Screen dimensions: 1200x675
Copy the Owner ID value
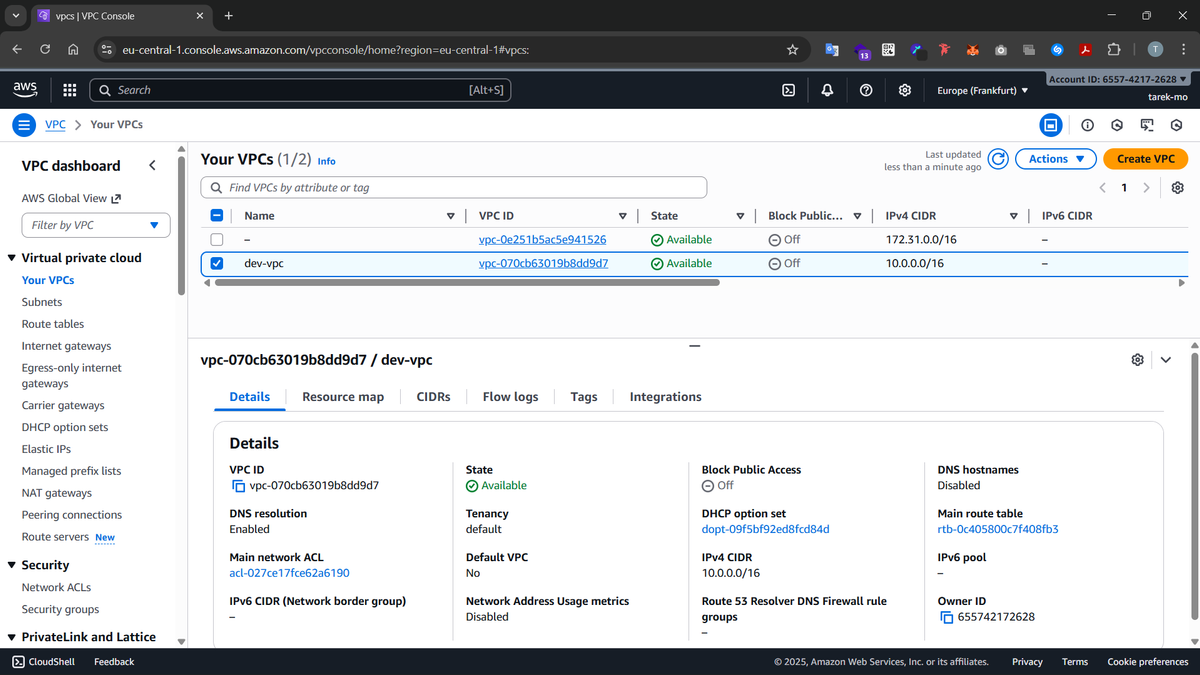click(946, 617)
